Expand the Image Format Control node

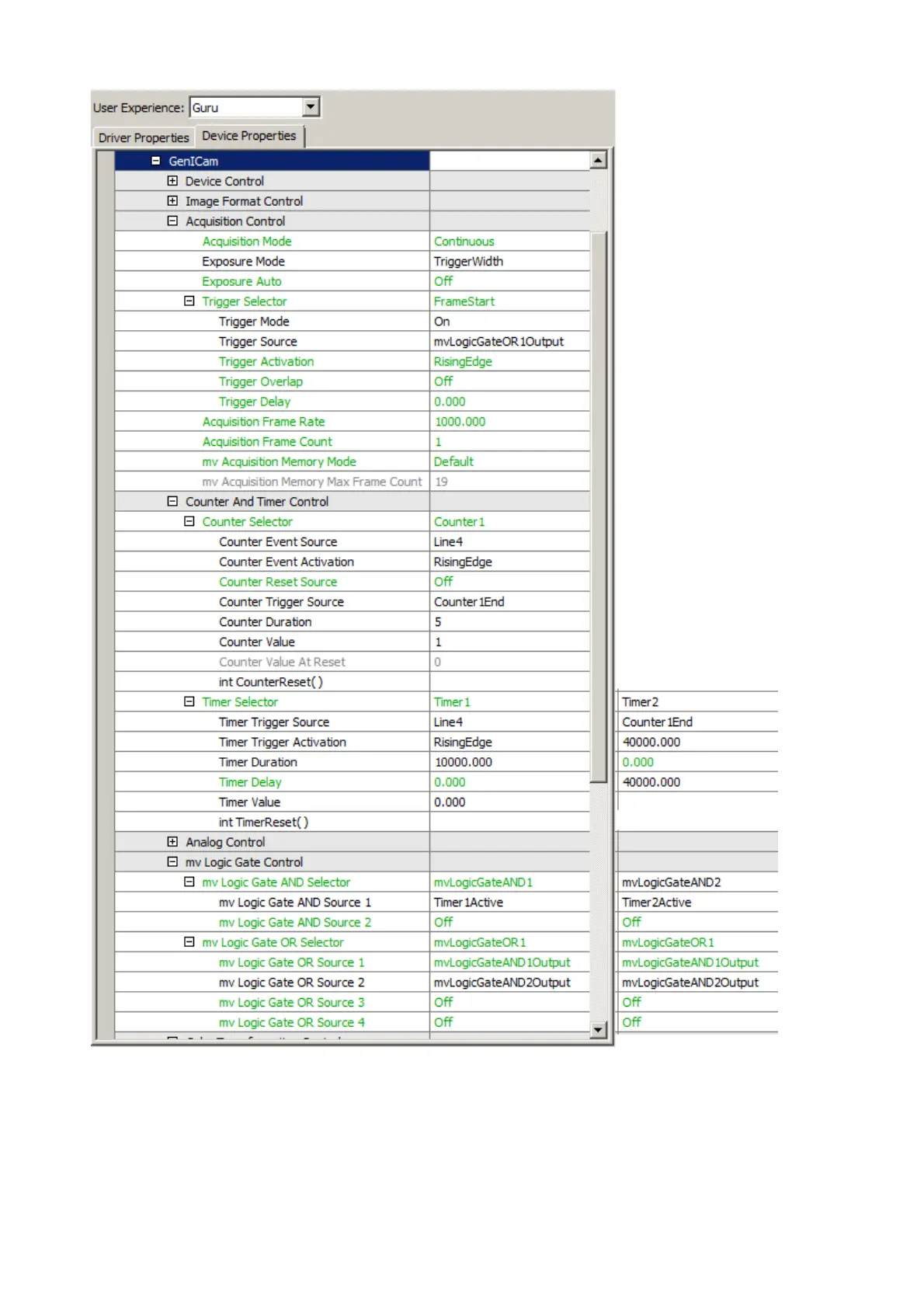pos(172,201)
